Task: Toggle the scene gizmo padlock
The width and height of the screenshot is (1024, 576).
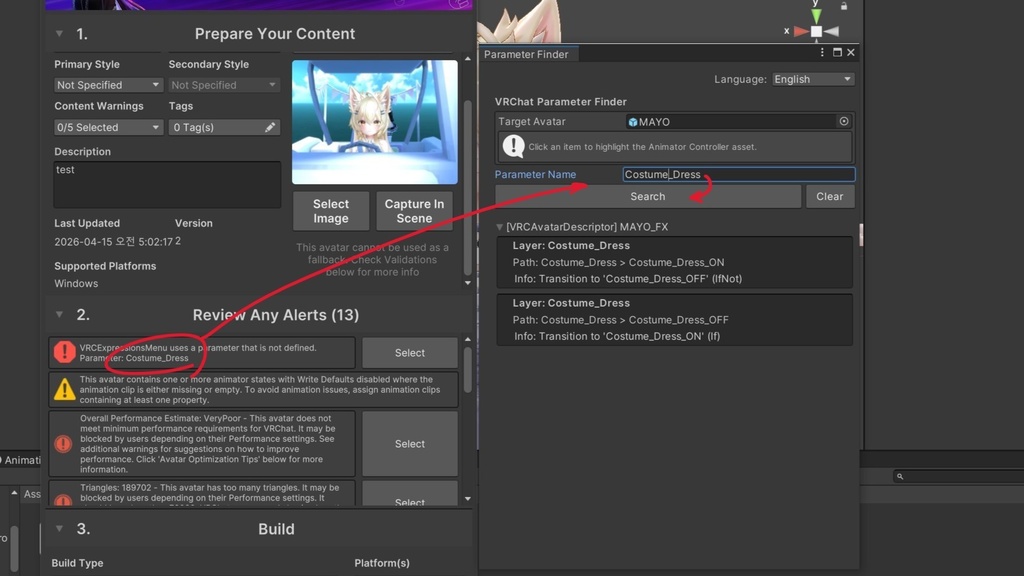Action: click(843, 8)
